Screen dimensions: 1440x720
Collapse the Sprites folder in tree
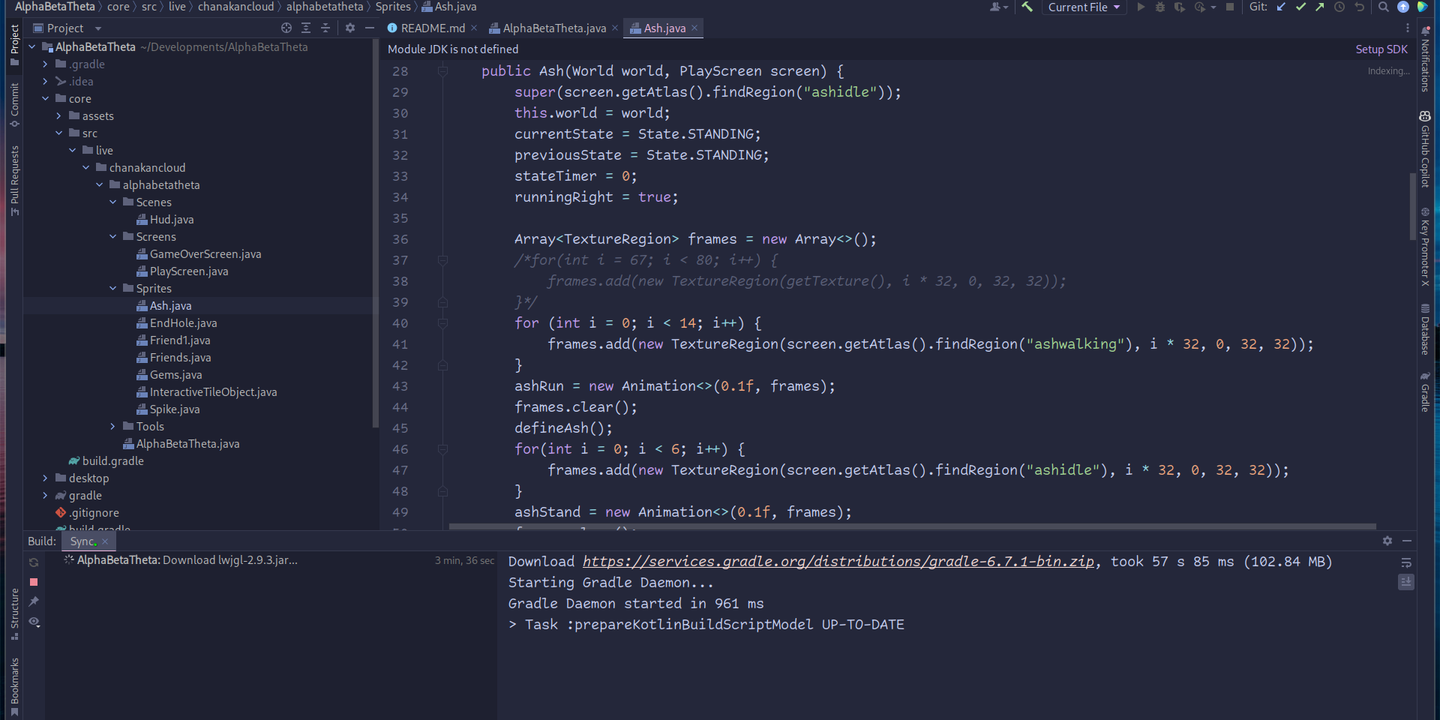click(113, 289)
